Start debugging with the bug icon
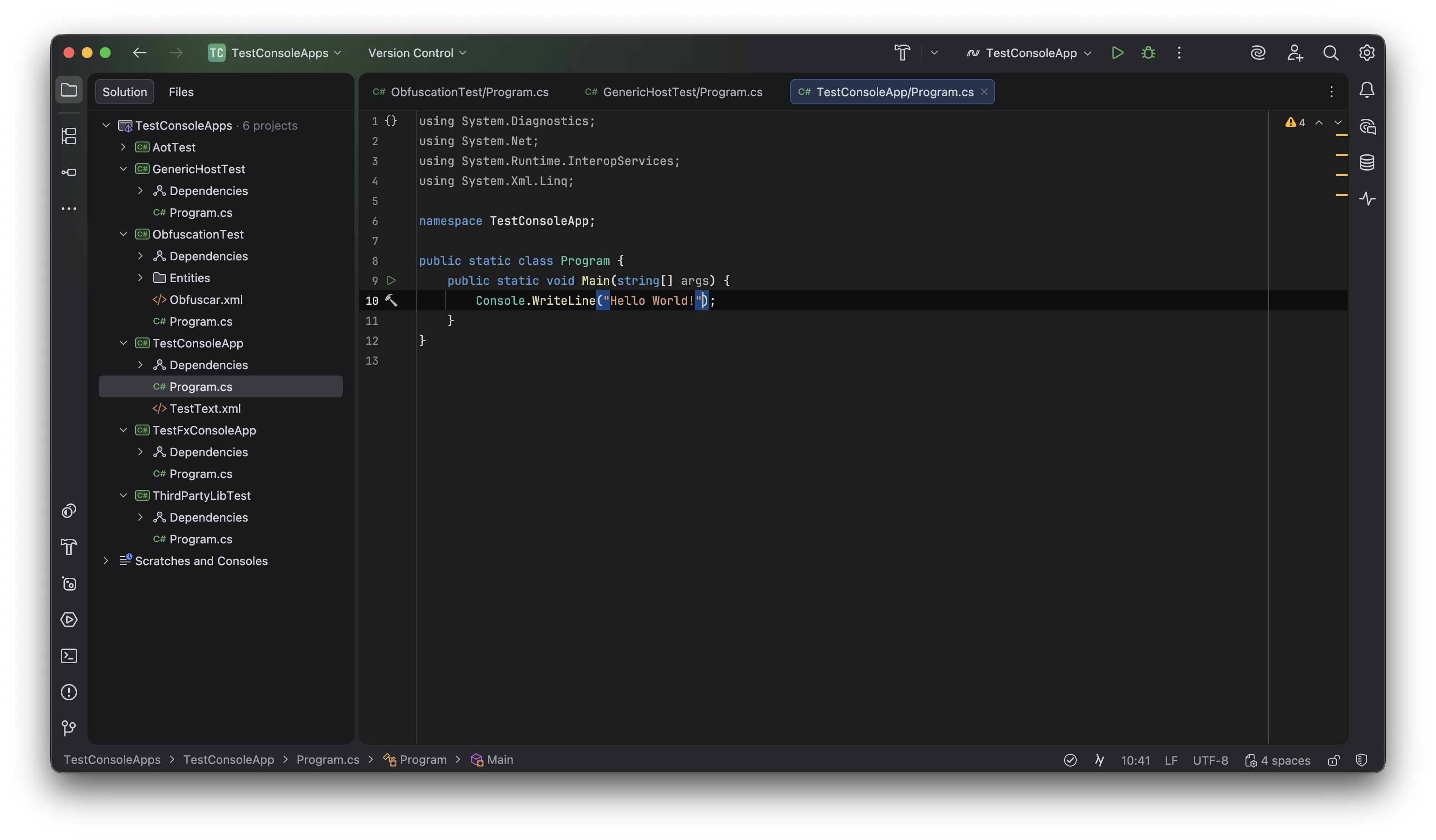The width and height of the screenshot is (1436, 840). pyautogui.click(x=1148, y=53)
